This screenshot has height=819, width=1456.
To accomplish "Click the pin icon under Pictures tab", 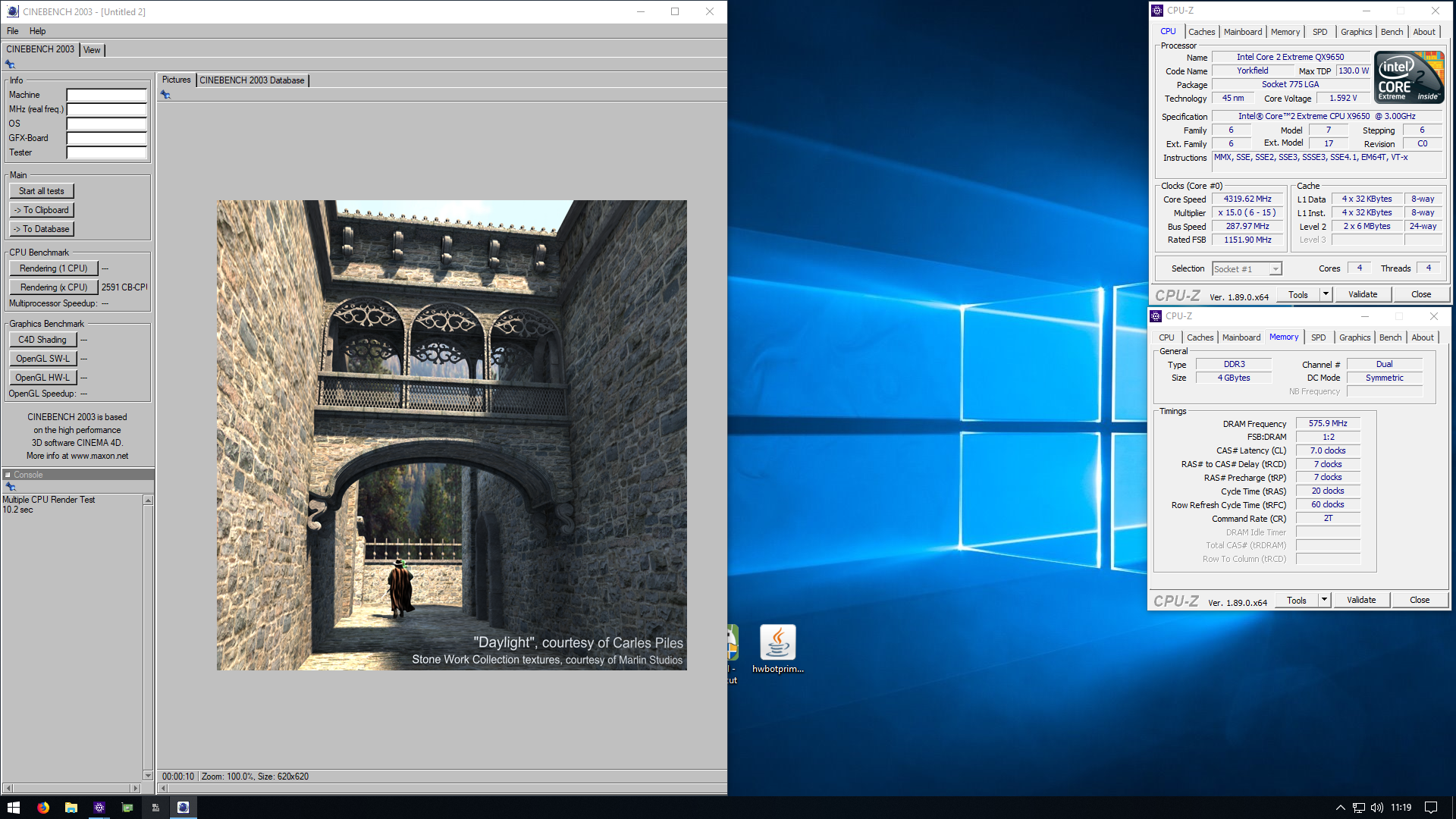I will point(165,95).
